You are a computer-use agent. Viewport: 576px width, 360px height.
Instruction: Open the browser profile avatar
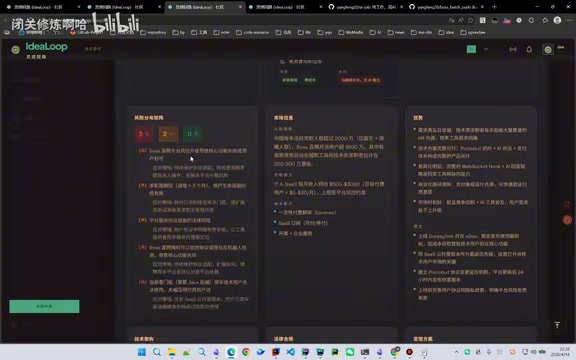[557, 20]
